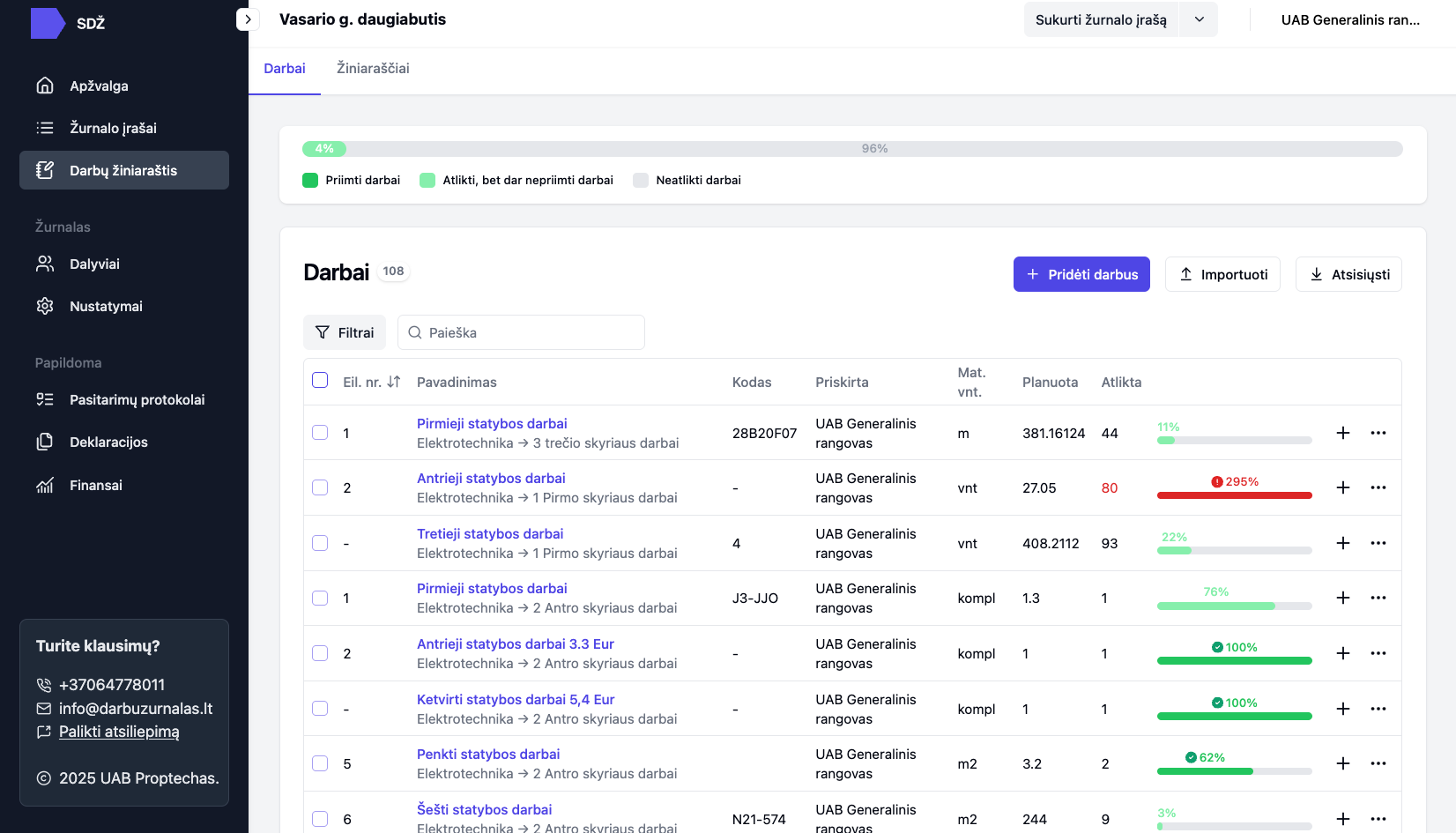
Task: Open Ketvirti statybos darbai 5,4 Eur link
Action: click(x=516, y=699)
